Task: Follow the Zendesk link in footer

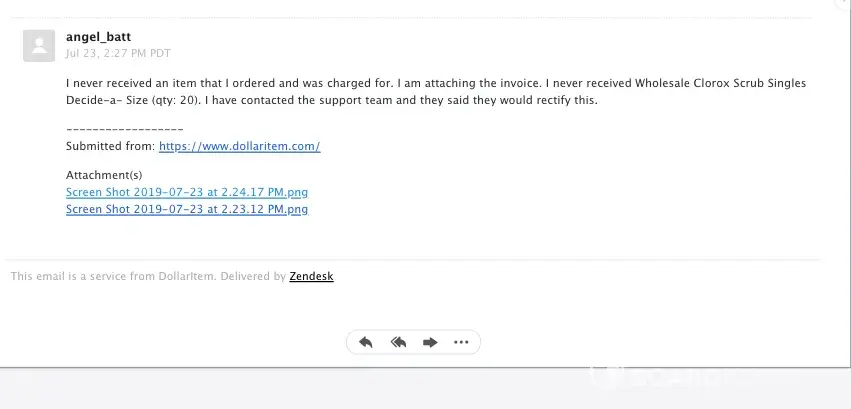Action: pyautogui.click(x=311, y=276)
